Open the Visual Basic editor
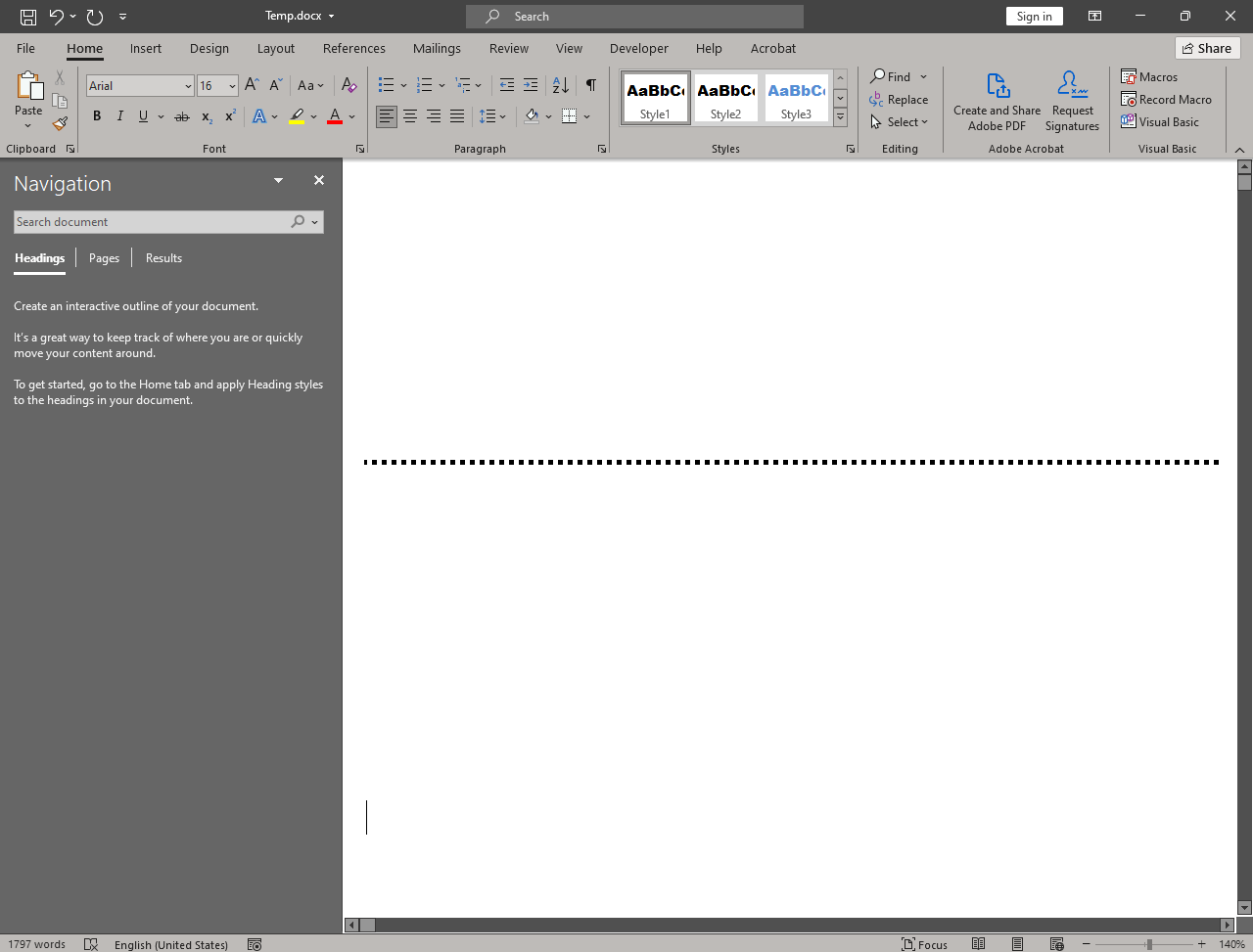The width and height of the screenshot is (1253, 952). point(1160,121)
